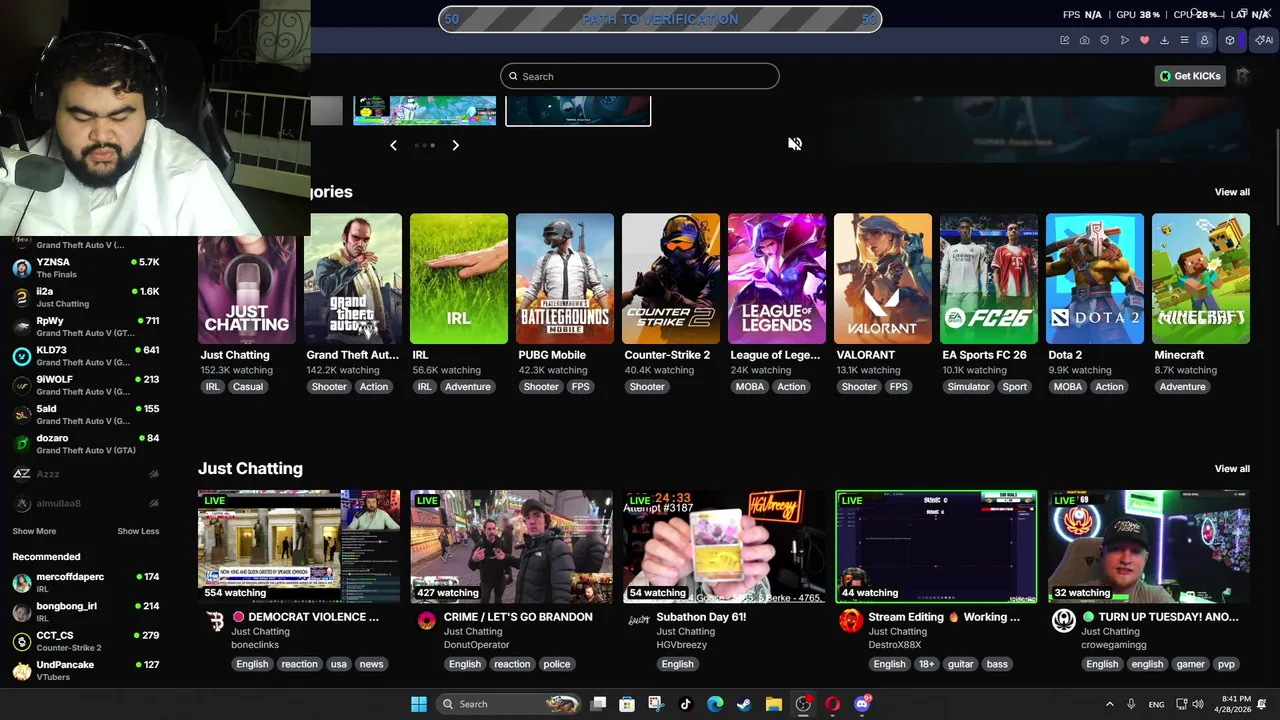Open DEMOCRAT VIOLENCE stream thumbnail
Image resolution: width=1280 pixels, height=720 pixels.
click(299, 546)
